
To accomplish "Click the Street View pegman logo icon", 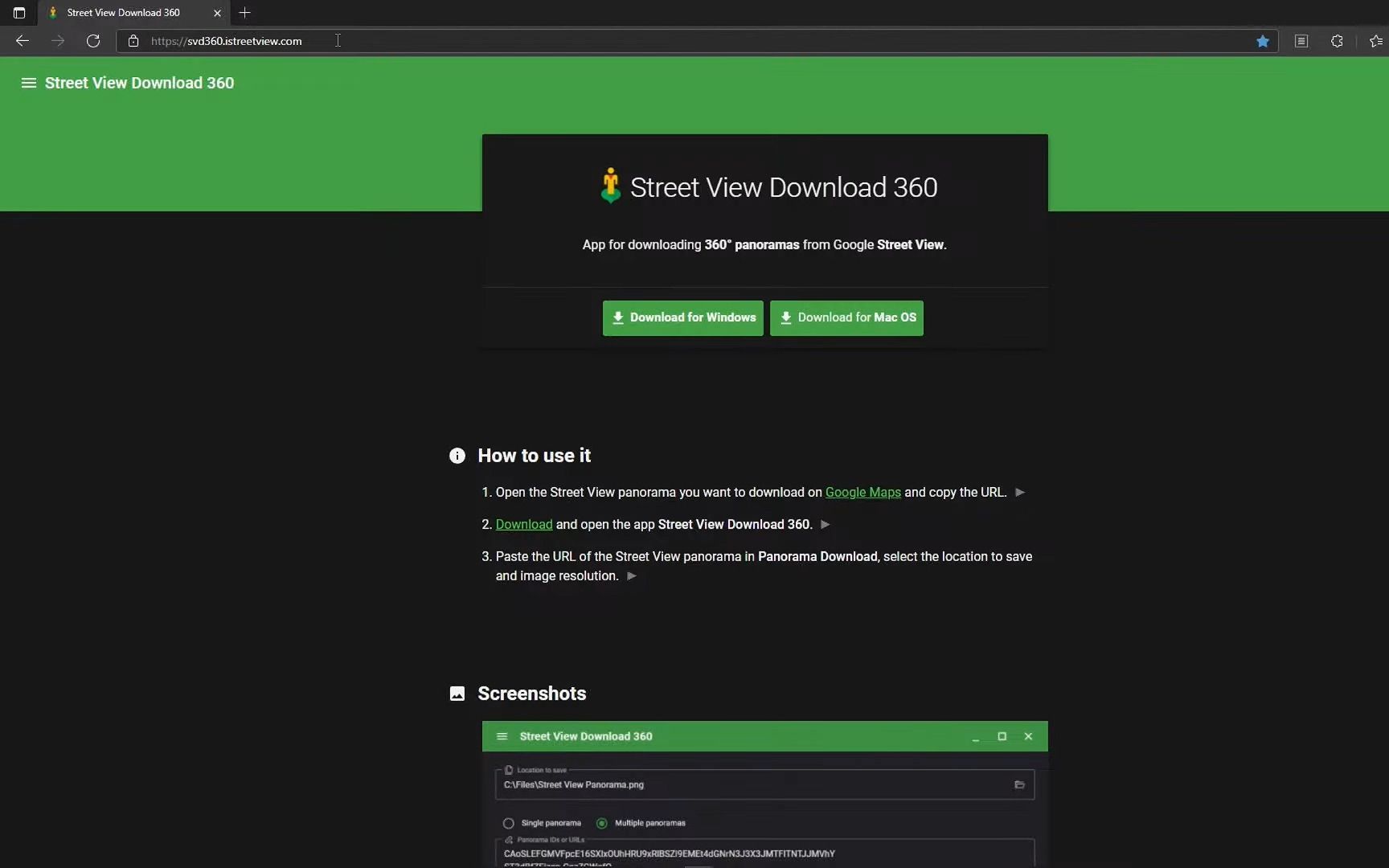I will 610,186.
